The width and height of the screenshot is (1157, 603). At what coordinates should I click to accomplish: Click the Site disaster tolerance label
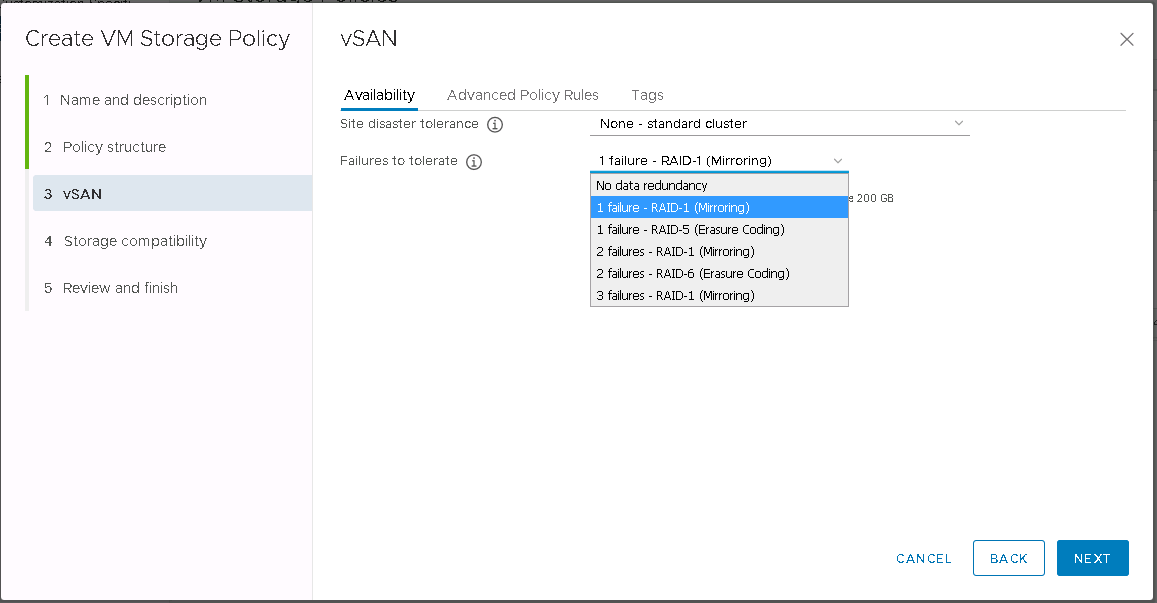409,123
